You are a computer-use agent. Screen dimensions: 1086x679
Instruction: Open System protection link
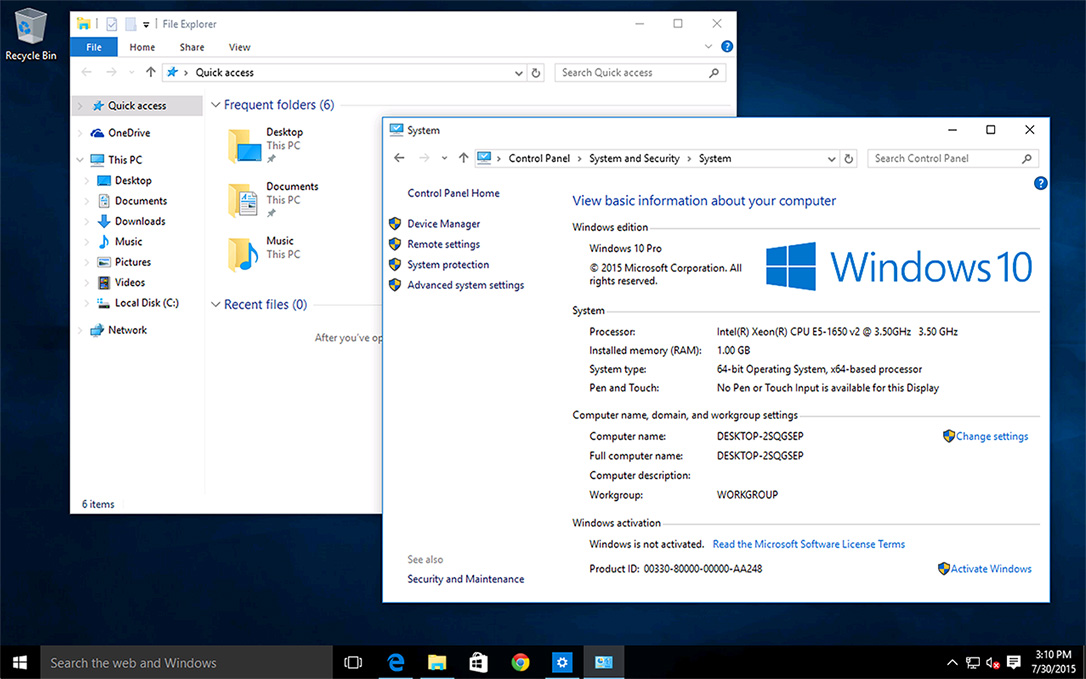click(x=447, y=265)
